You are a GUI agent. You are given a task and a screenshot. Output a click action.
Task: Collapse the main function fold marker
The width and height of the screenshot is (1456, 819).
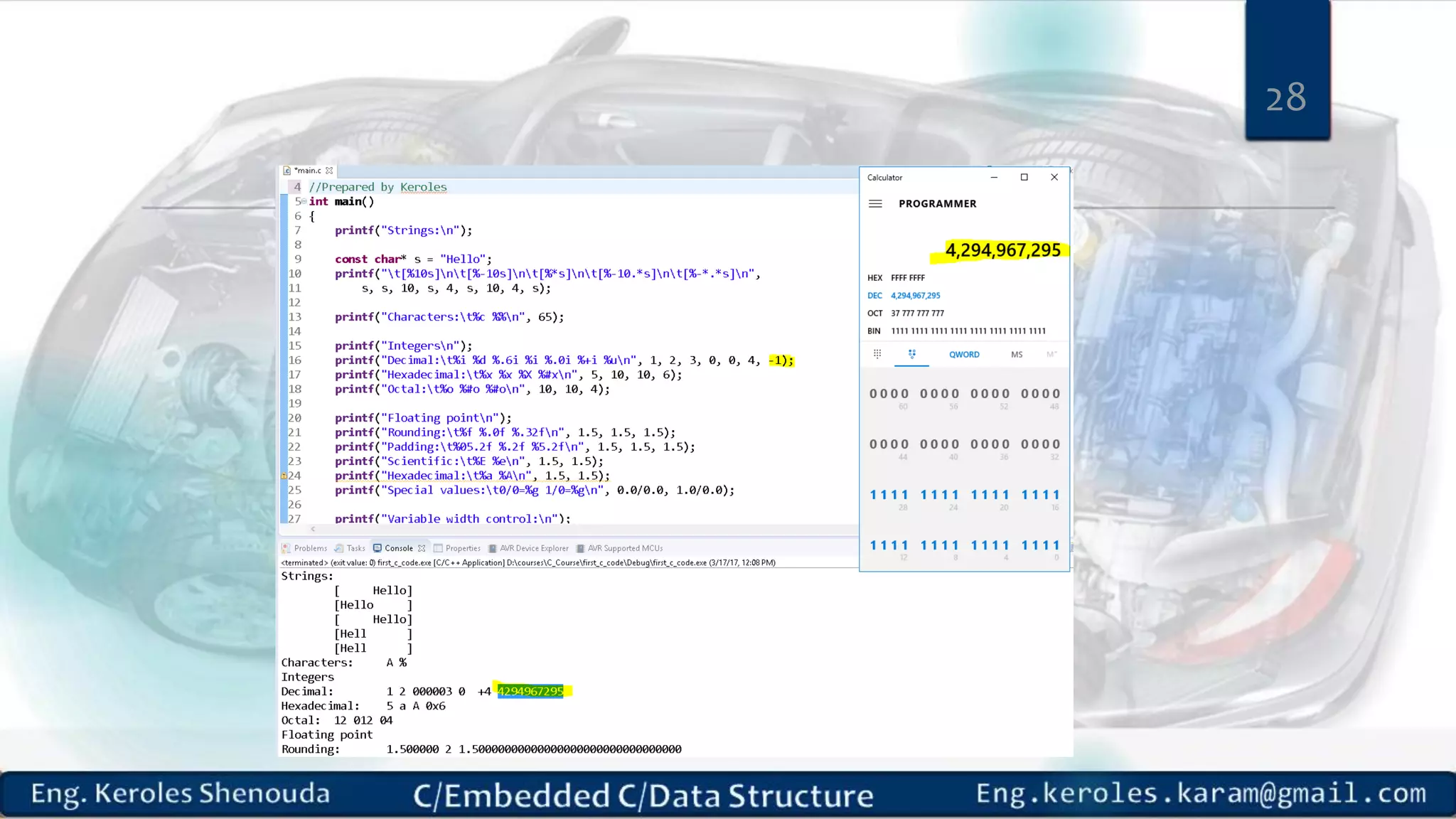pyautogui.click(x=304, y=202)
